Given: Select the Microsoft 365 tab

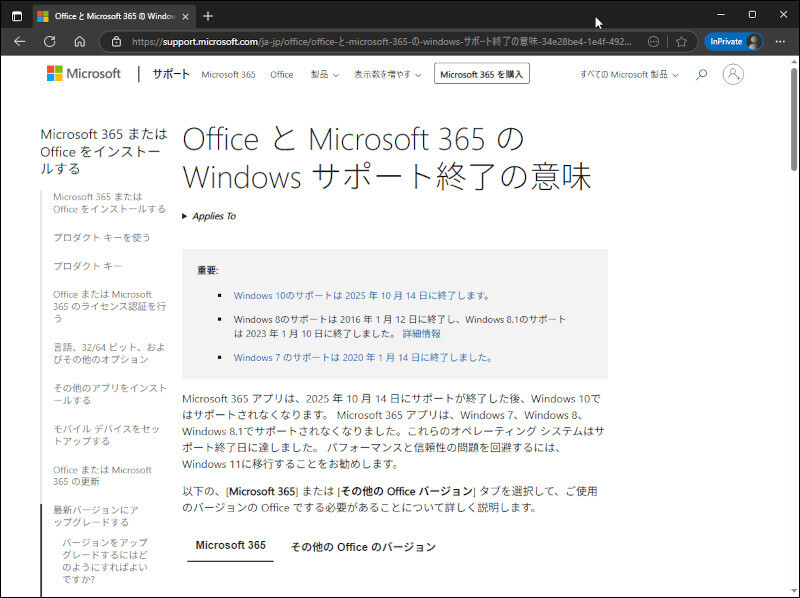Looking at the screenshot, I should pyautogui.click(x=231, y=545).
